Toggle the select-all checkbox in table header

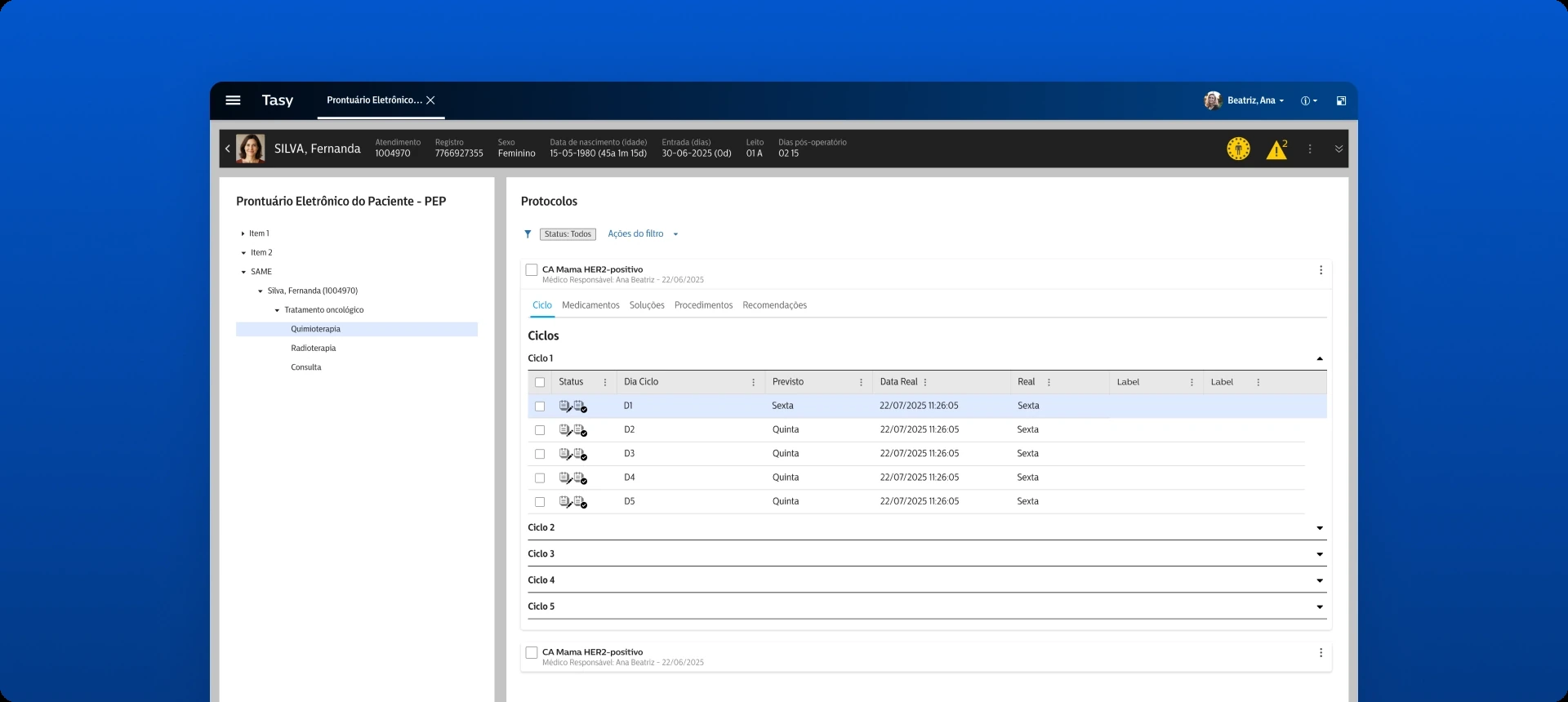(540, 382)
